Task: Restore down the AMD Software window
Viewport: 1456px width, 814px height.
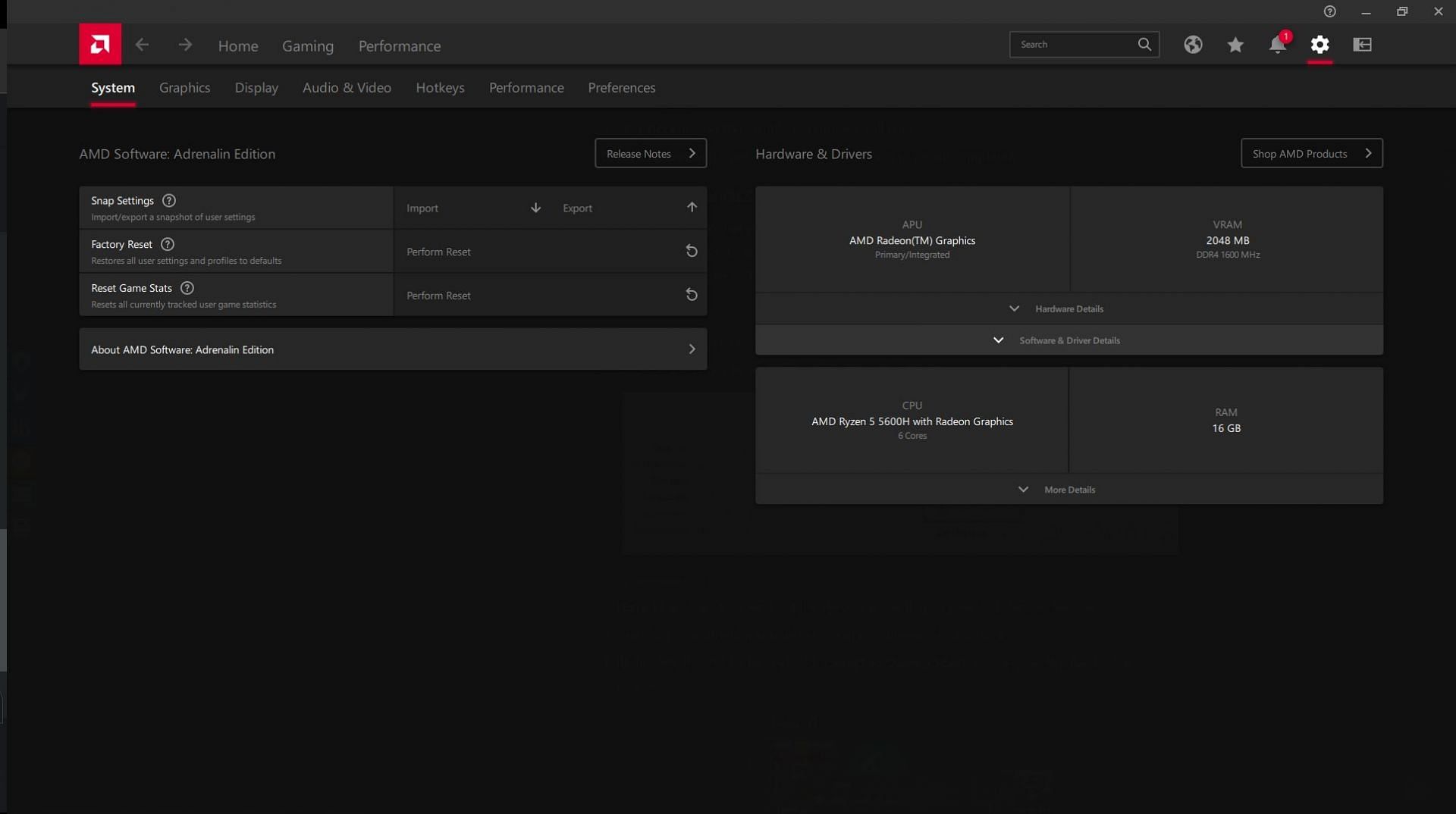Action: click(x=1402, y=11)
